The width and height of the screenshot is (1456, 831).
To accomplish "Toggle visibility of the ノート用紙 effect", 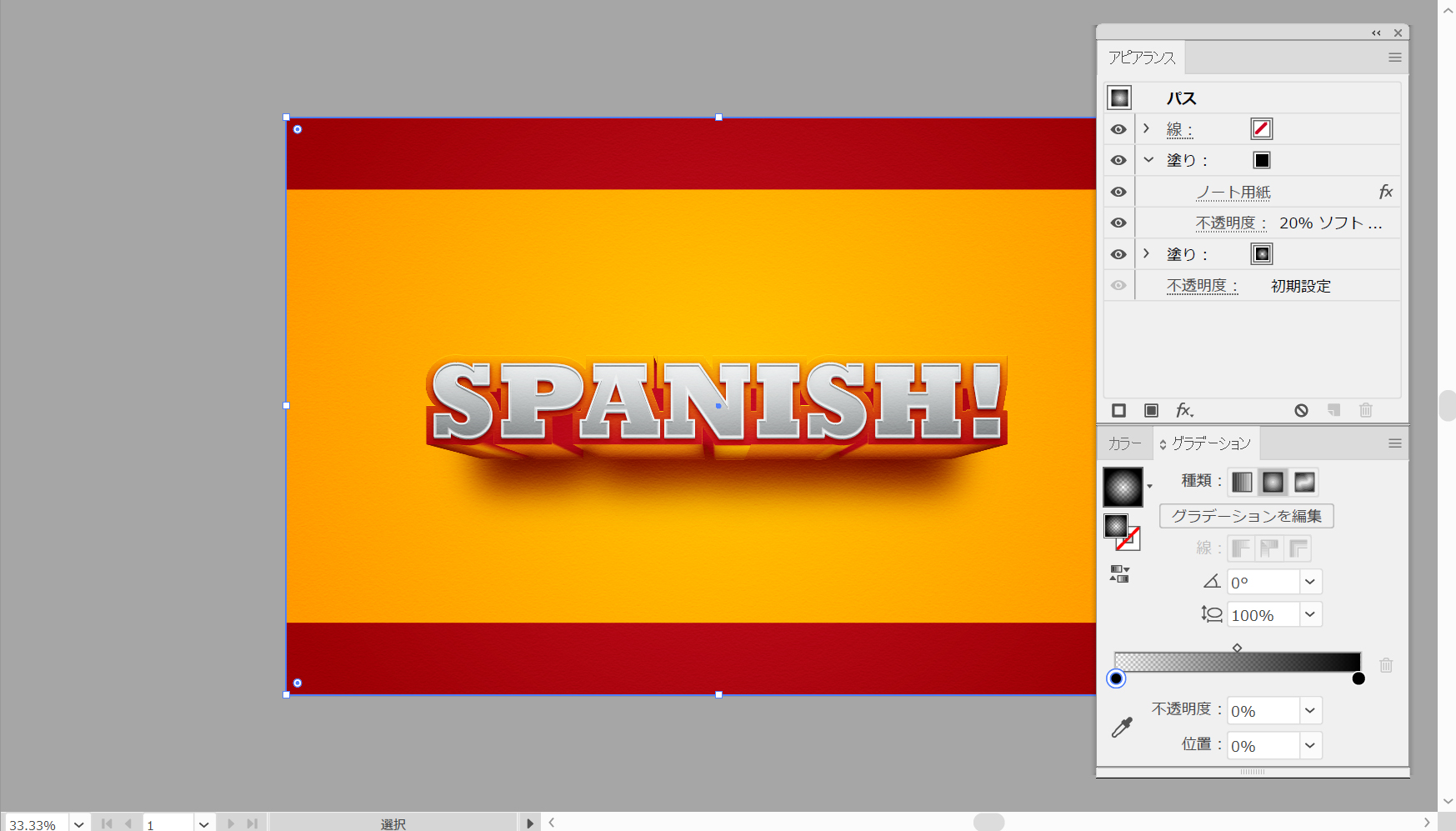I will [1118, 192].
